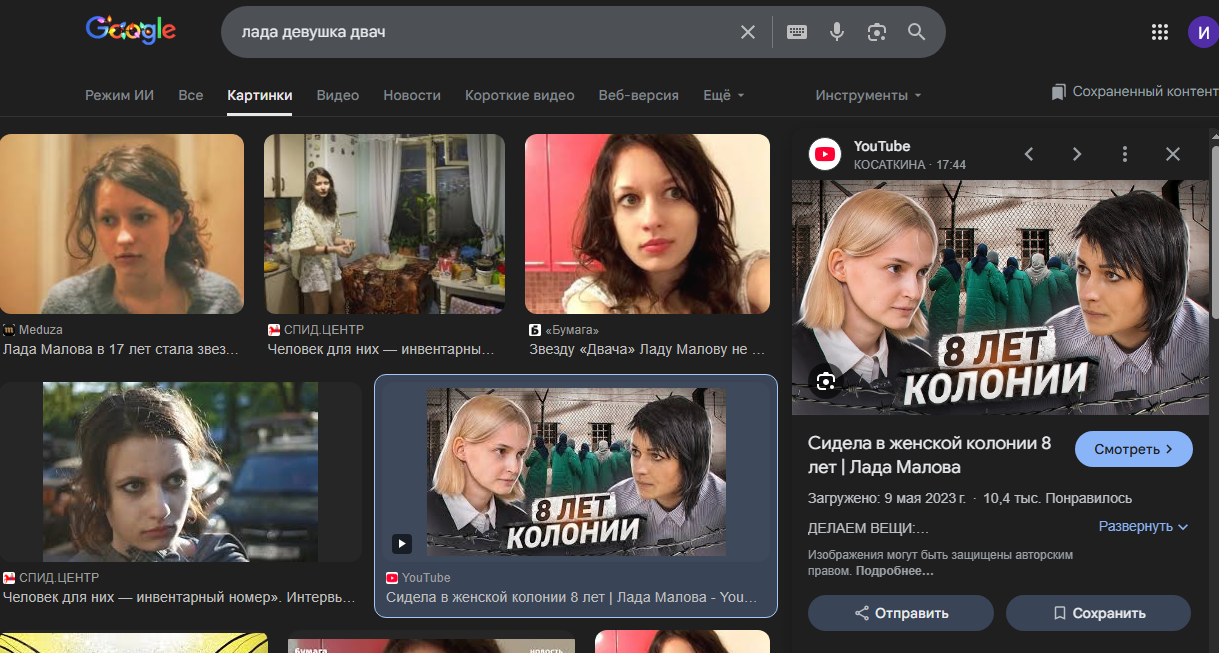Click the "Смотреть" button
The image size is (1219, 653).
coord(1133,450)
